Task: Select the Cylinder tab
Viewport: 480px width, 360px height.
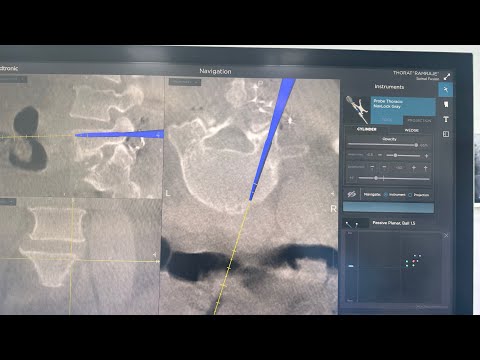Action: point(366,129)
